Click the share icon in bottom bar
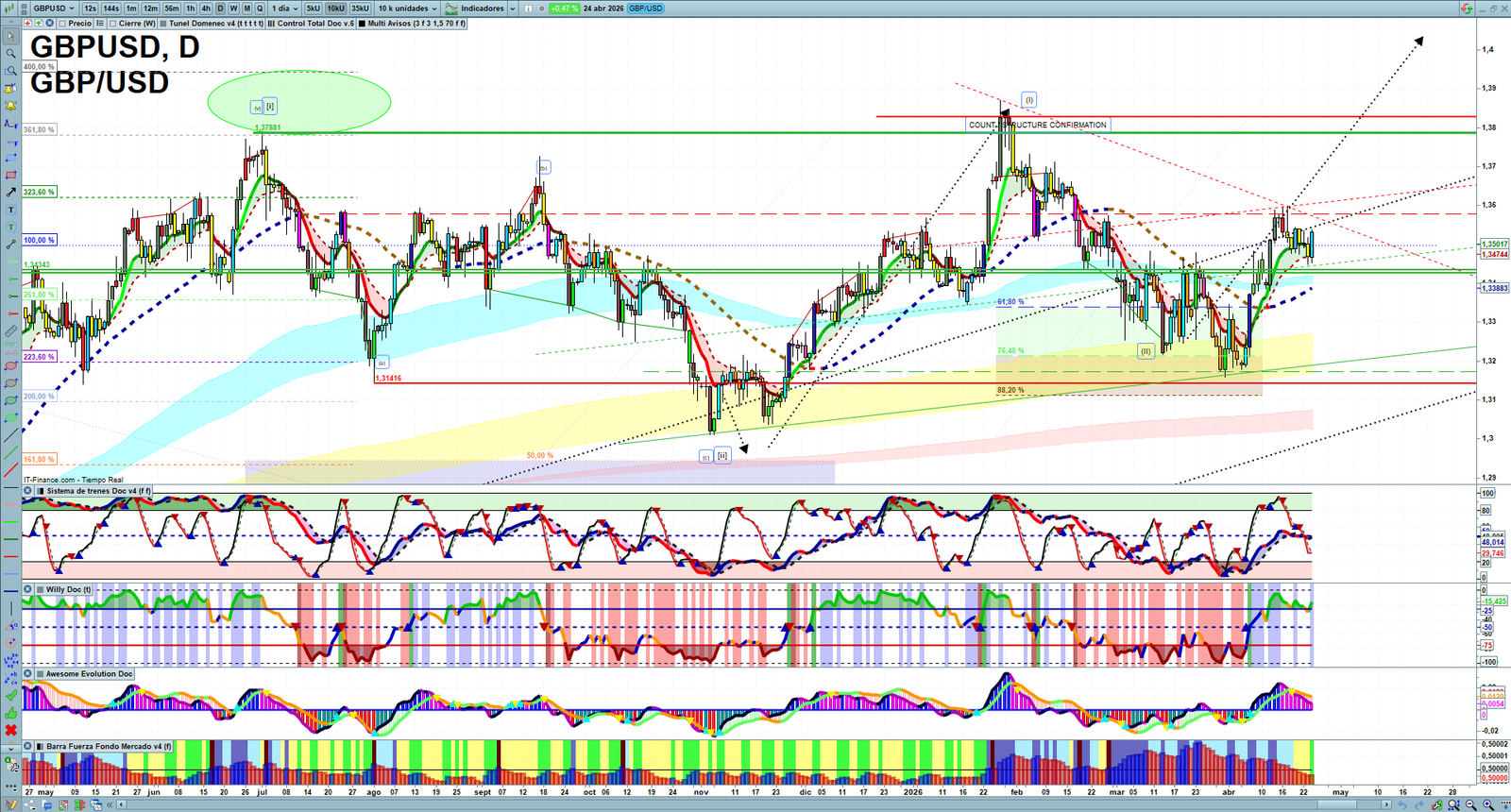The height and width of the screenshot is (812, 1511). 29,804
